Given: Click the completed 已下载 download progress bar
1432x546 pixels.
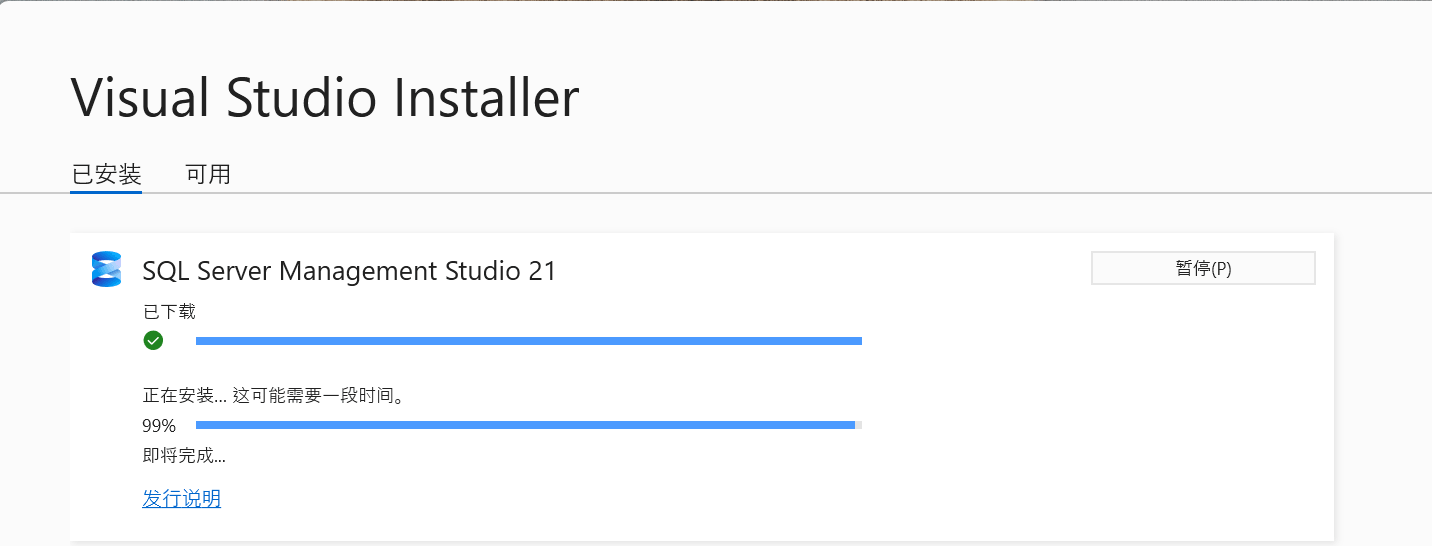Looking at the screenshot, I should [529, 341].
